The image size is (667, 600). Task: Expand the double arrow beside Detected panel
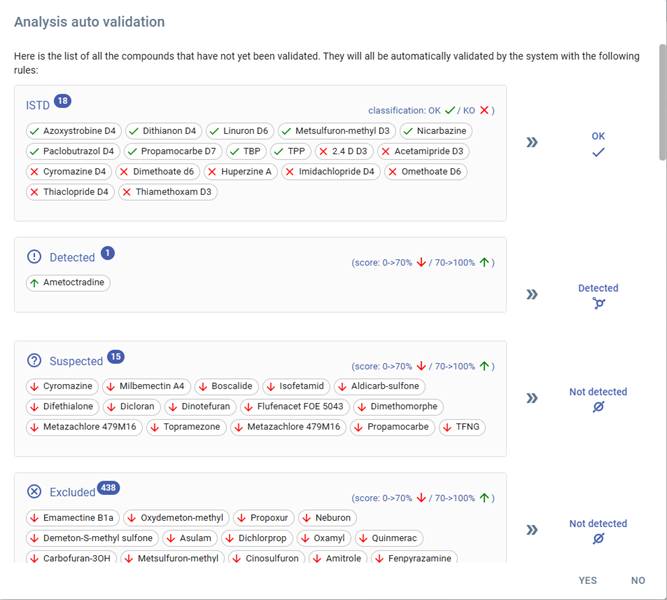(532, 294)
